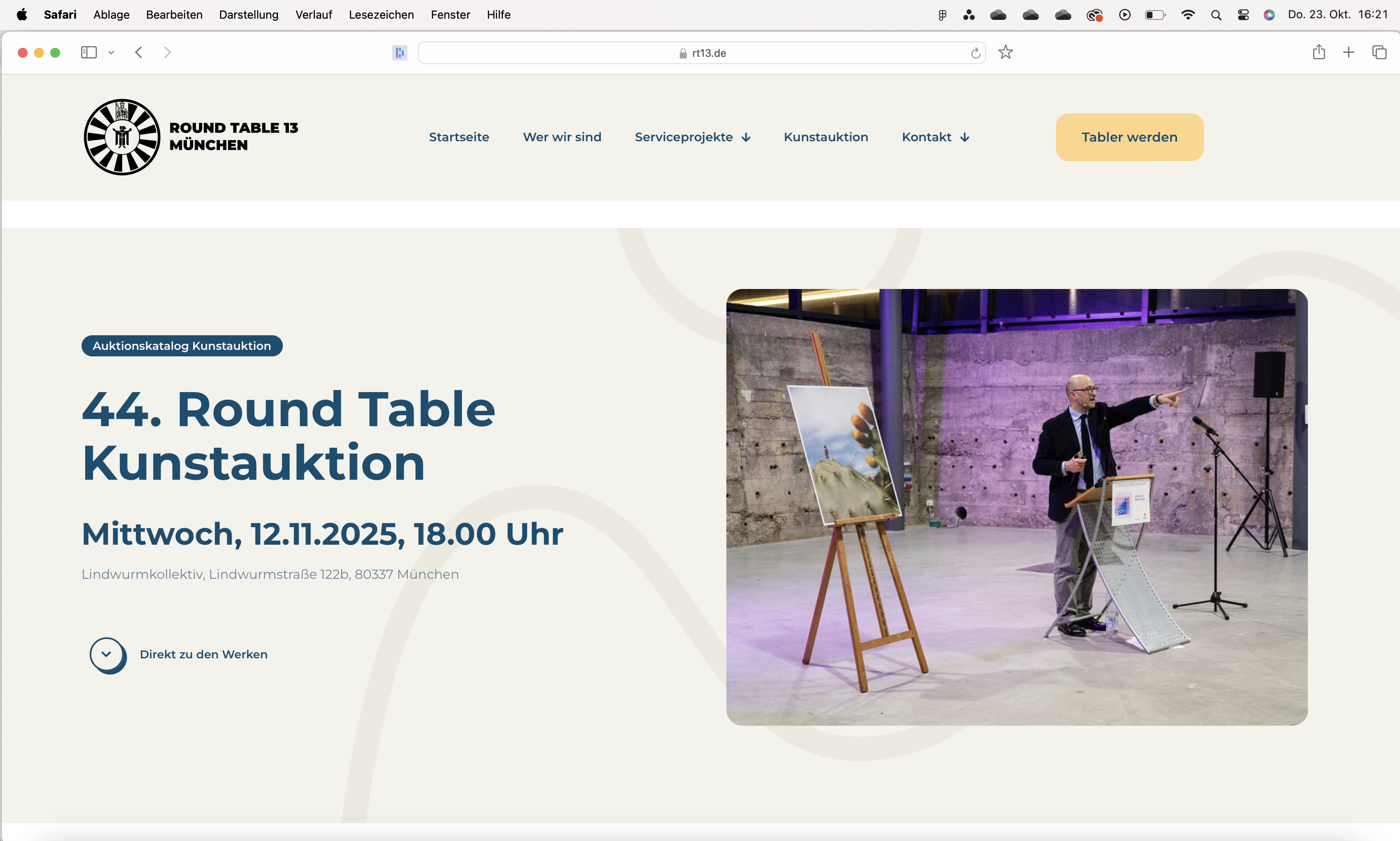Expand the Serviceprojekte dropdown menu
Screen dimensions: 1400x841
692,137
